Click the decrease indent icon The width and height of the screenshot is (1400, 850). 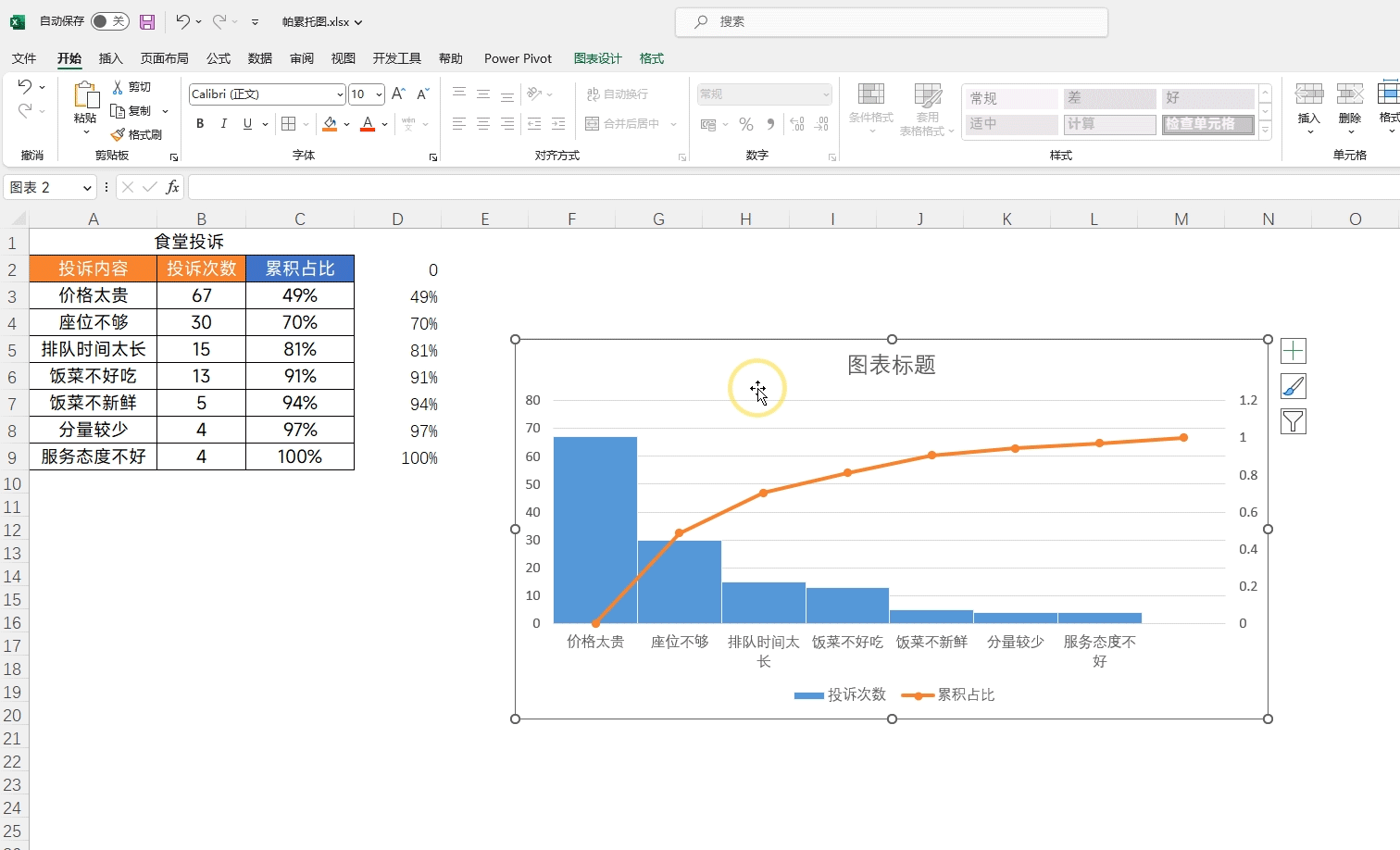[534, 124]
